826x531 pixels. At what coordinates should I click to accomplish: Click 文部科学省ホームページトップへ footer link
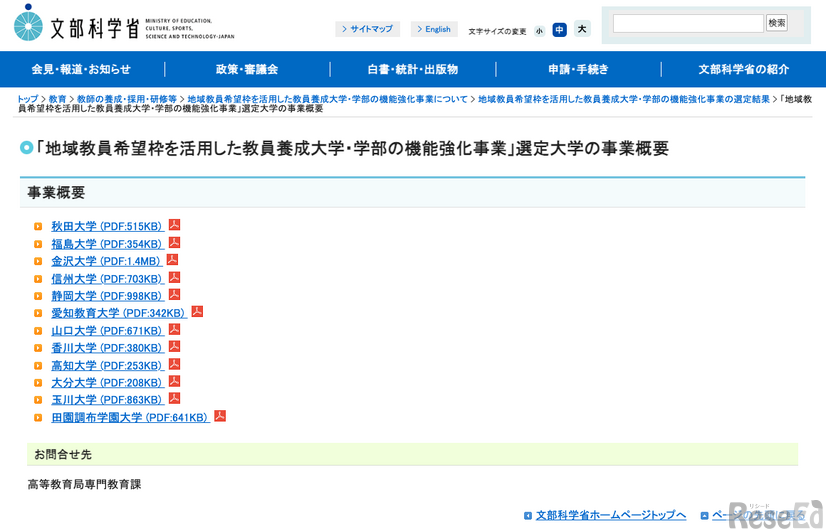[611, 515]
